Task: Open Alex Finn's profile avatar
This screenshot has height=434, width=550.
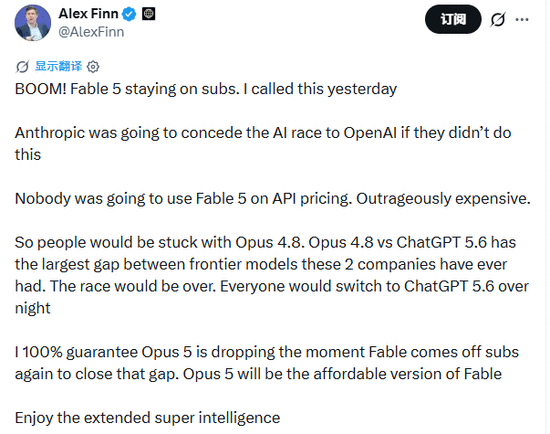Action: click(33, 23)
